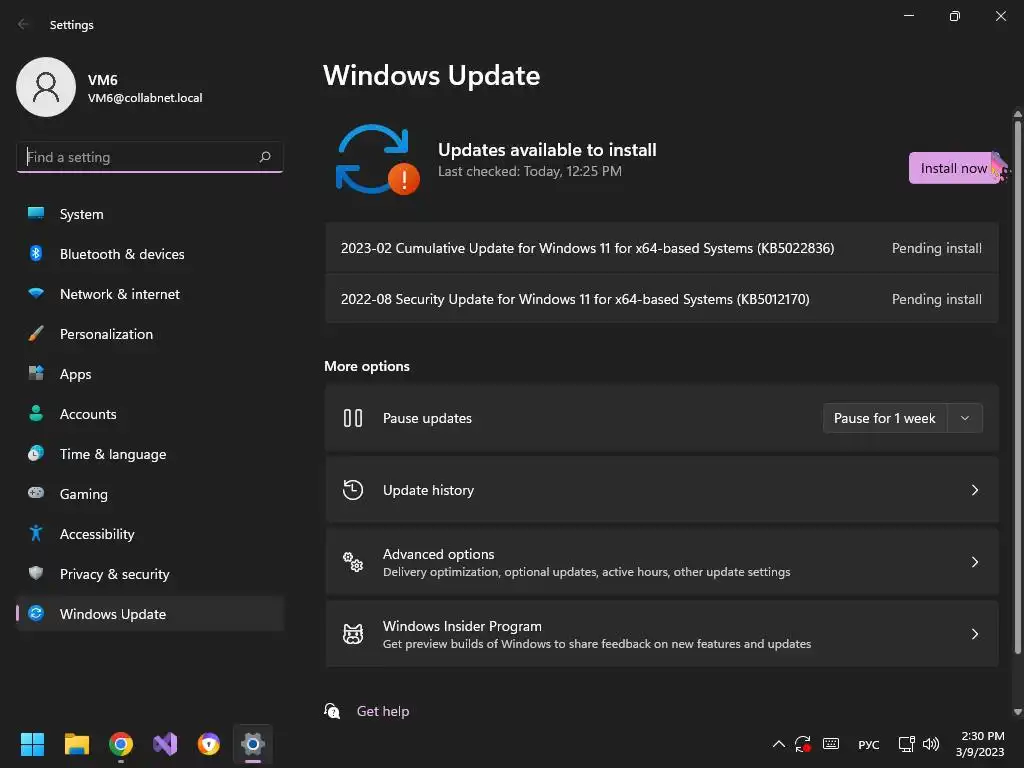Image resolution: width=1024 pixels, height=768 pixels.
Task: Click the vertical scrollbar thumb
Action: 1017,385
